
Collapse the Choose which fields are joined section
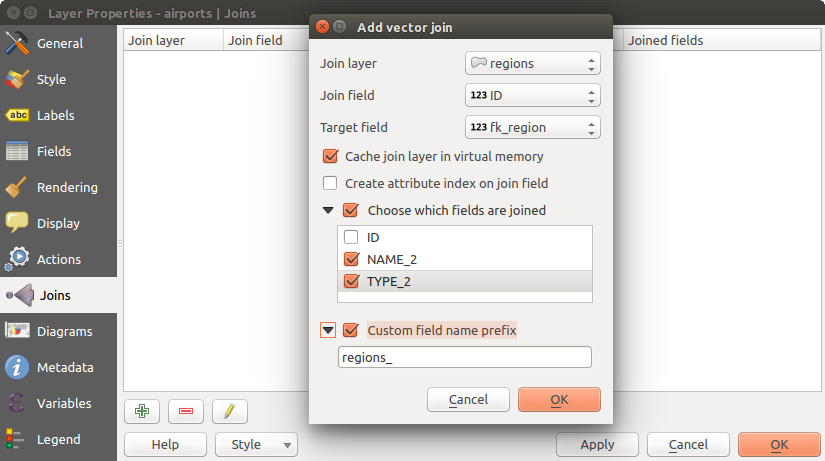(x=328, y=211)
